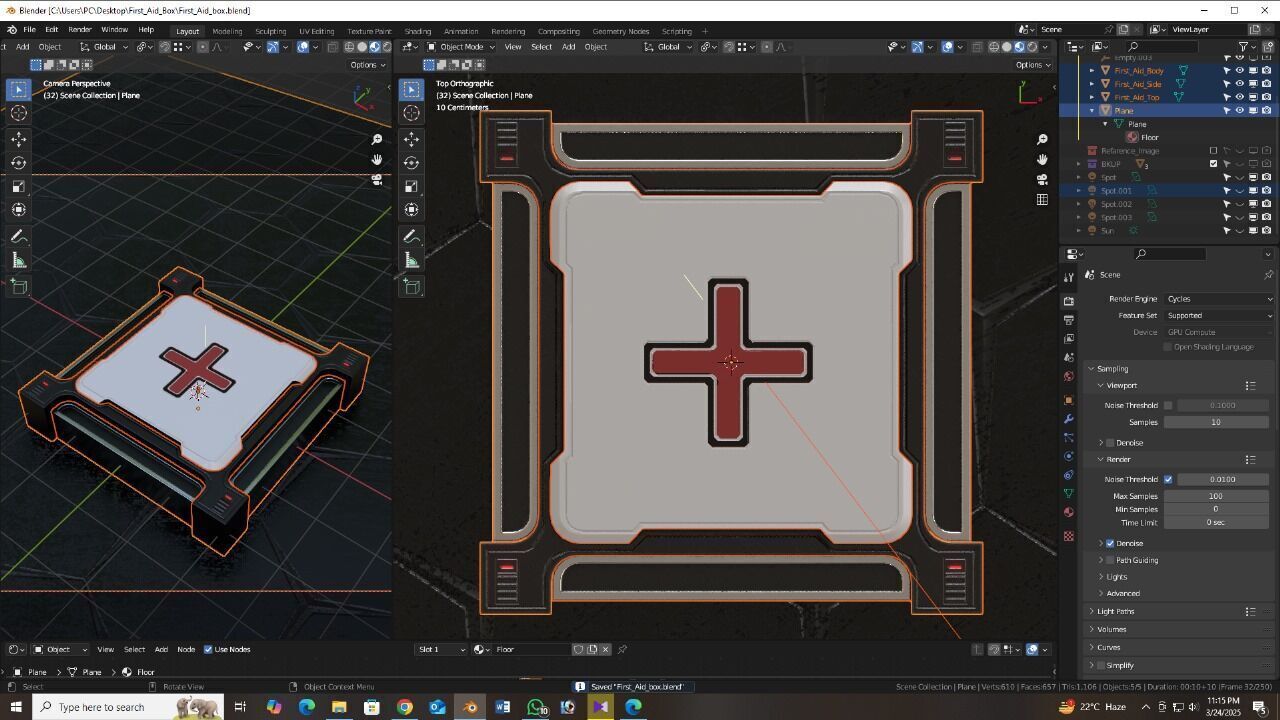
Task: Expand the Curves panel
Action: click(x=1108, y=647)
